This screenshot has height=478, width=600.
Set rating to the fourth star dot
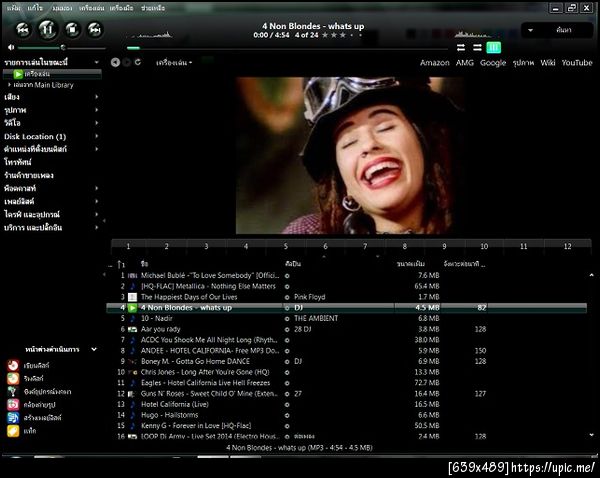click(352, 35)
